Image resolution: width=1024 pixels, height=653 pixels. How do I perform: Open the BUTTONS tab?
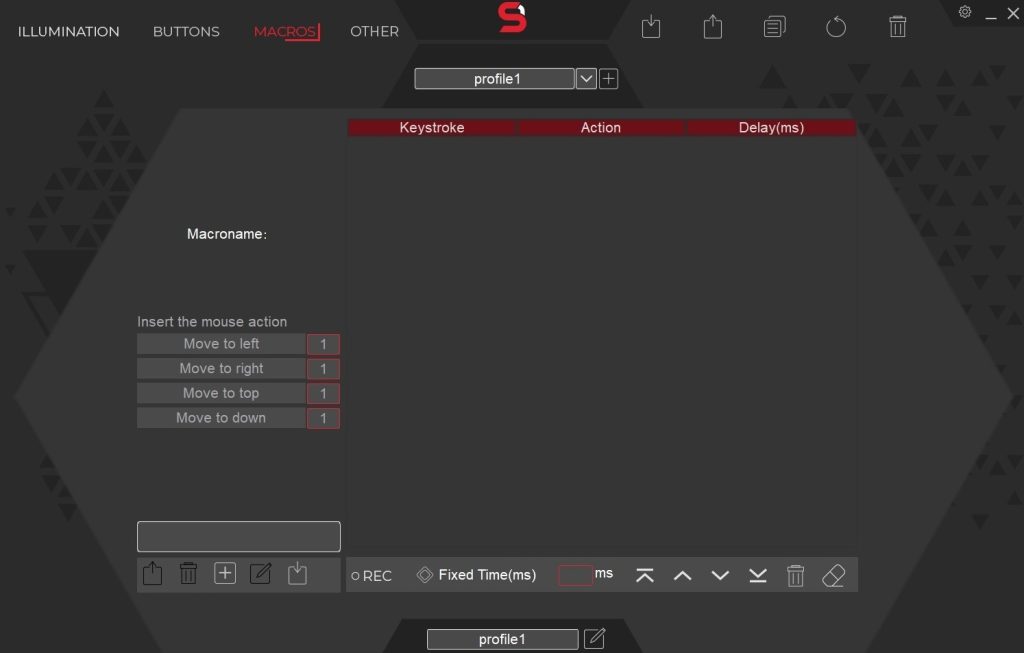(186, 31)
